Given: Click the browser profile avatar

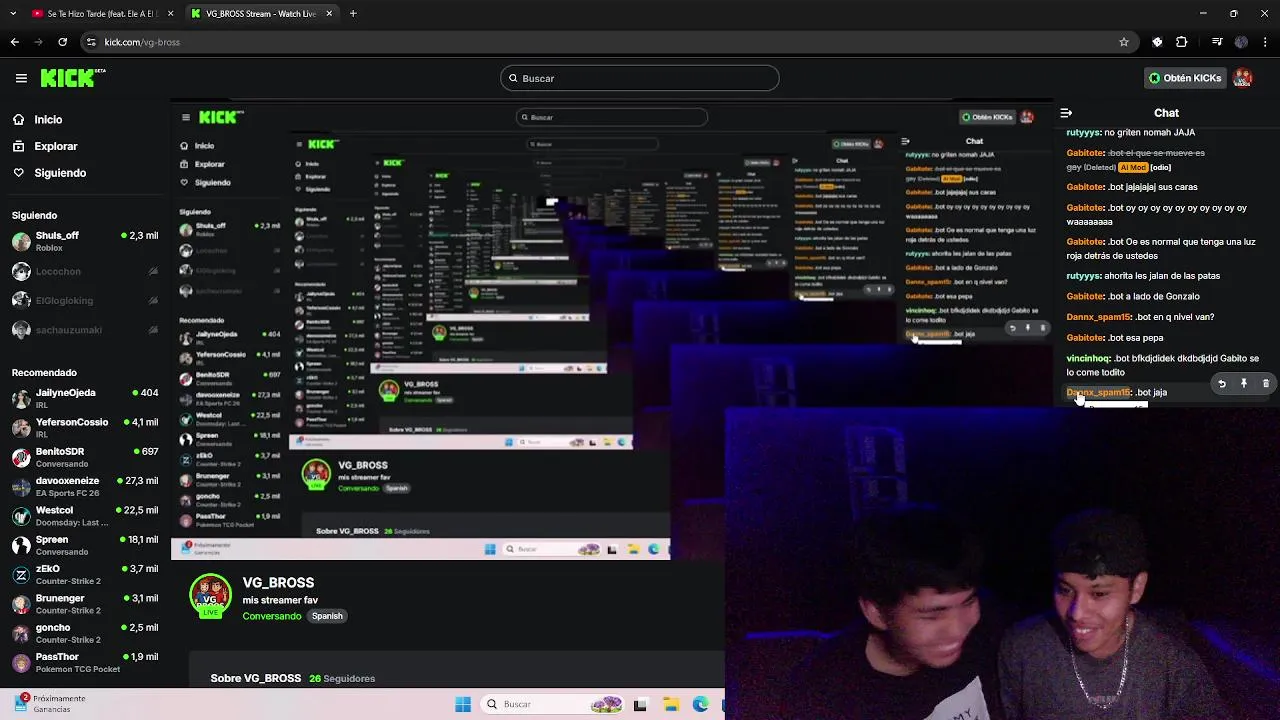Looking at the screenshot, I should (1241, 42).
